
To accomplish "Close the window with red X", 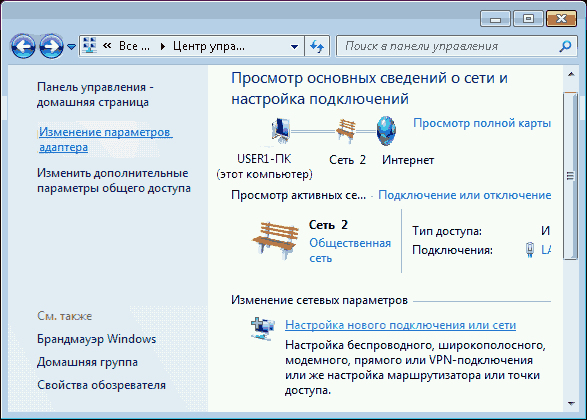I will 561,19.
